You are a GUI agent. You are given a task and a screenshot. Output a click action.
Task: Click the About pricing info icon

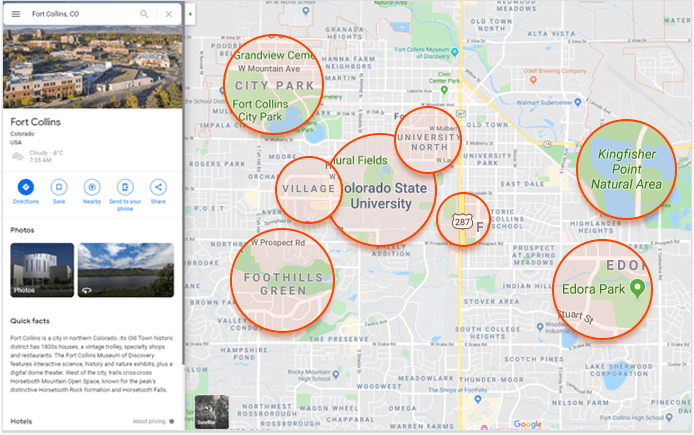[x=172, y=421]
